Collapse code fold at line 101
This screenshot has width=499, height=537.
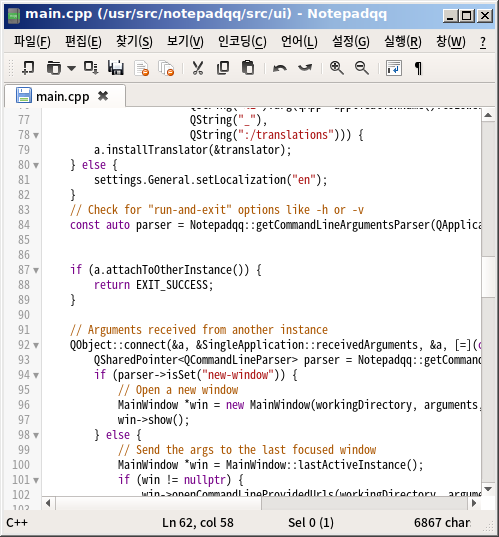(x=36, y=480)
